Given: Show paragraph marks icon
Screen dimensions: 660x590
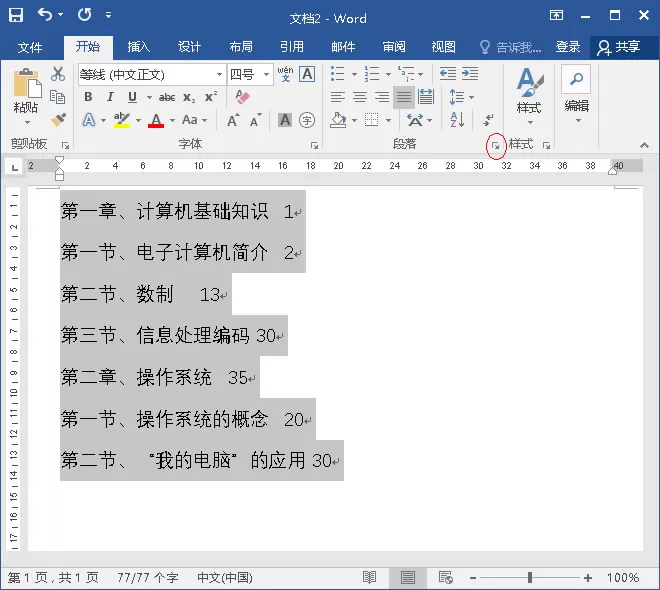Looking at the screenshot, I should point(487,120).
